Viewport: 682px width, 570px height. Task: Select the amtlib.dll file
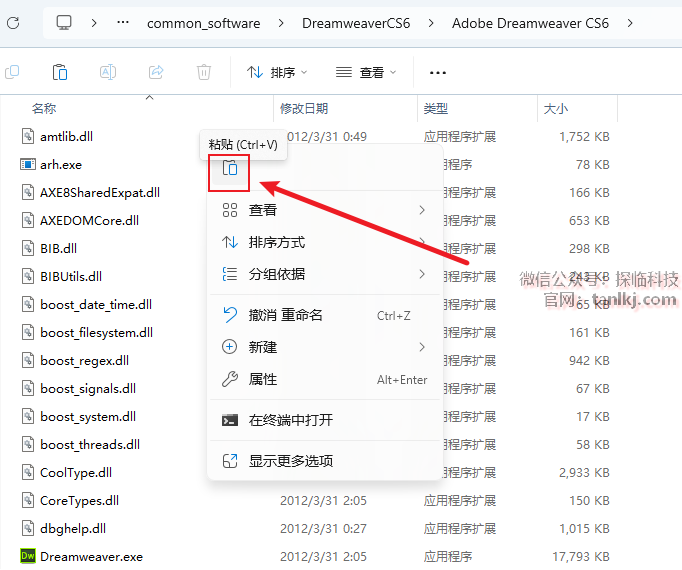tap(67, 137)
